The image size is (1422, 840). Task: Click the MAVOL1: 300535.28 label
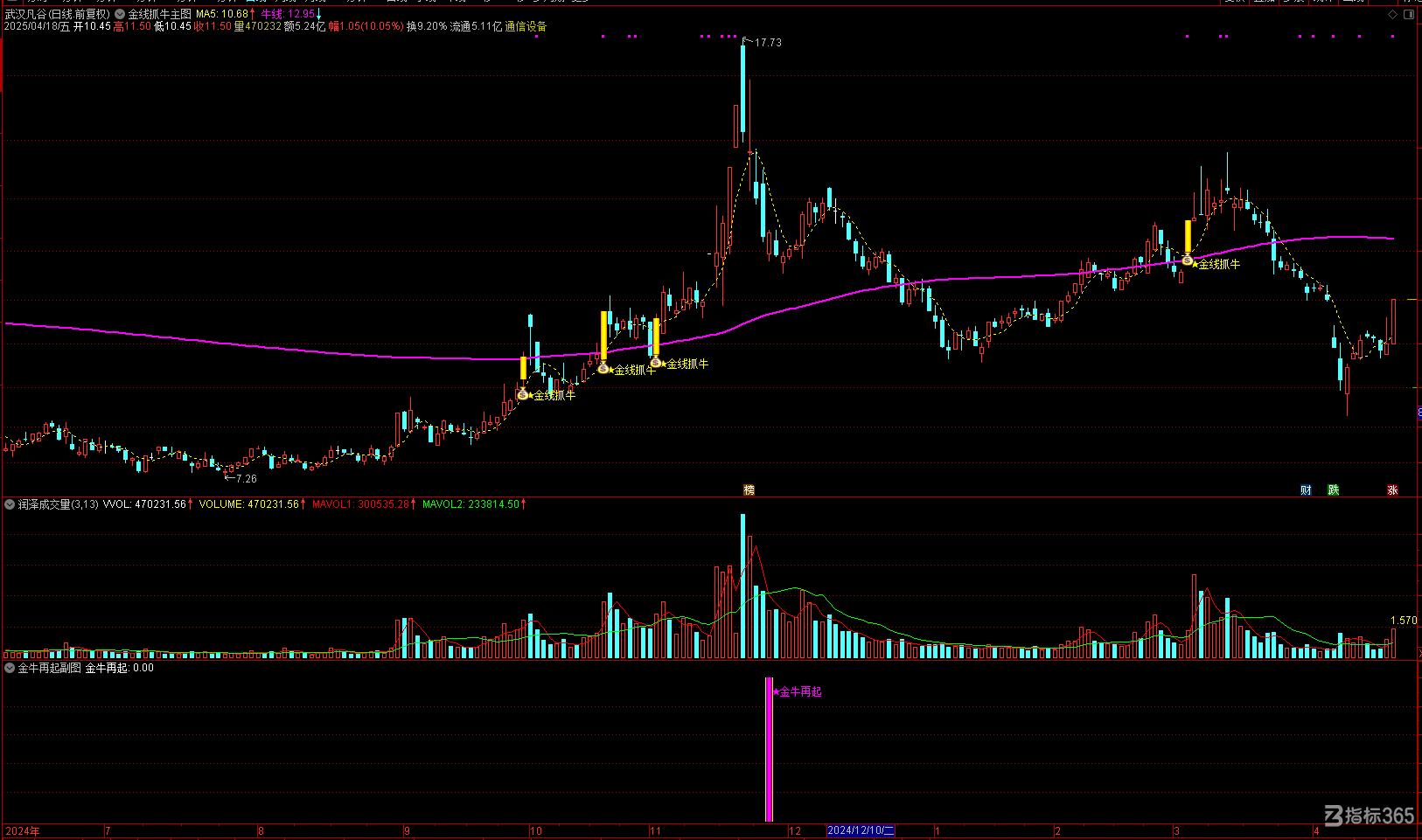point(361,504)
